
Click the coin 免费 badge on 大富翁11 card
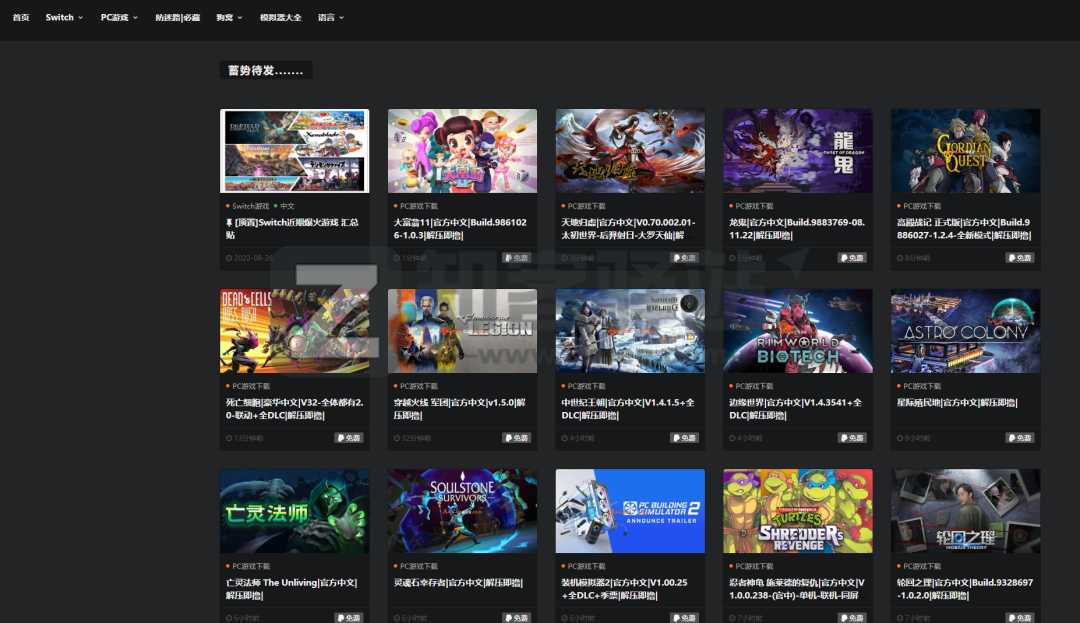click(508, 257)
